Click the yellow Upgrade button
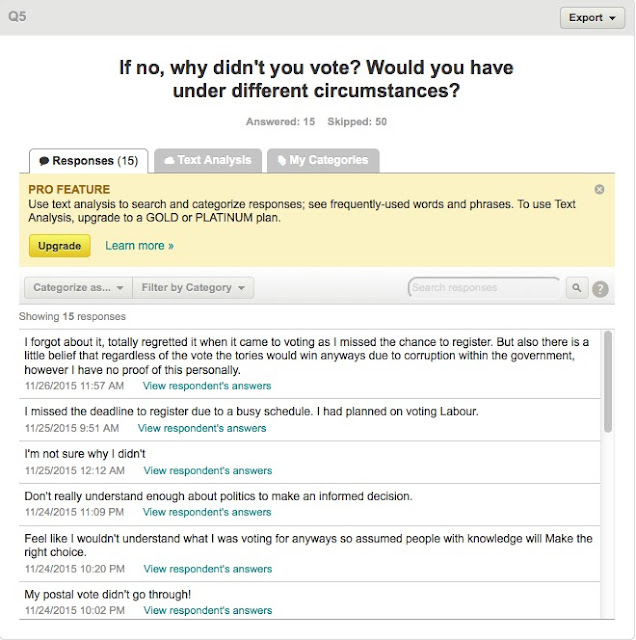The image size is (636, 640). [60, 246]
